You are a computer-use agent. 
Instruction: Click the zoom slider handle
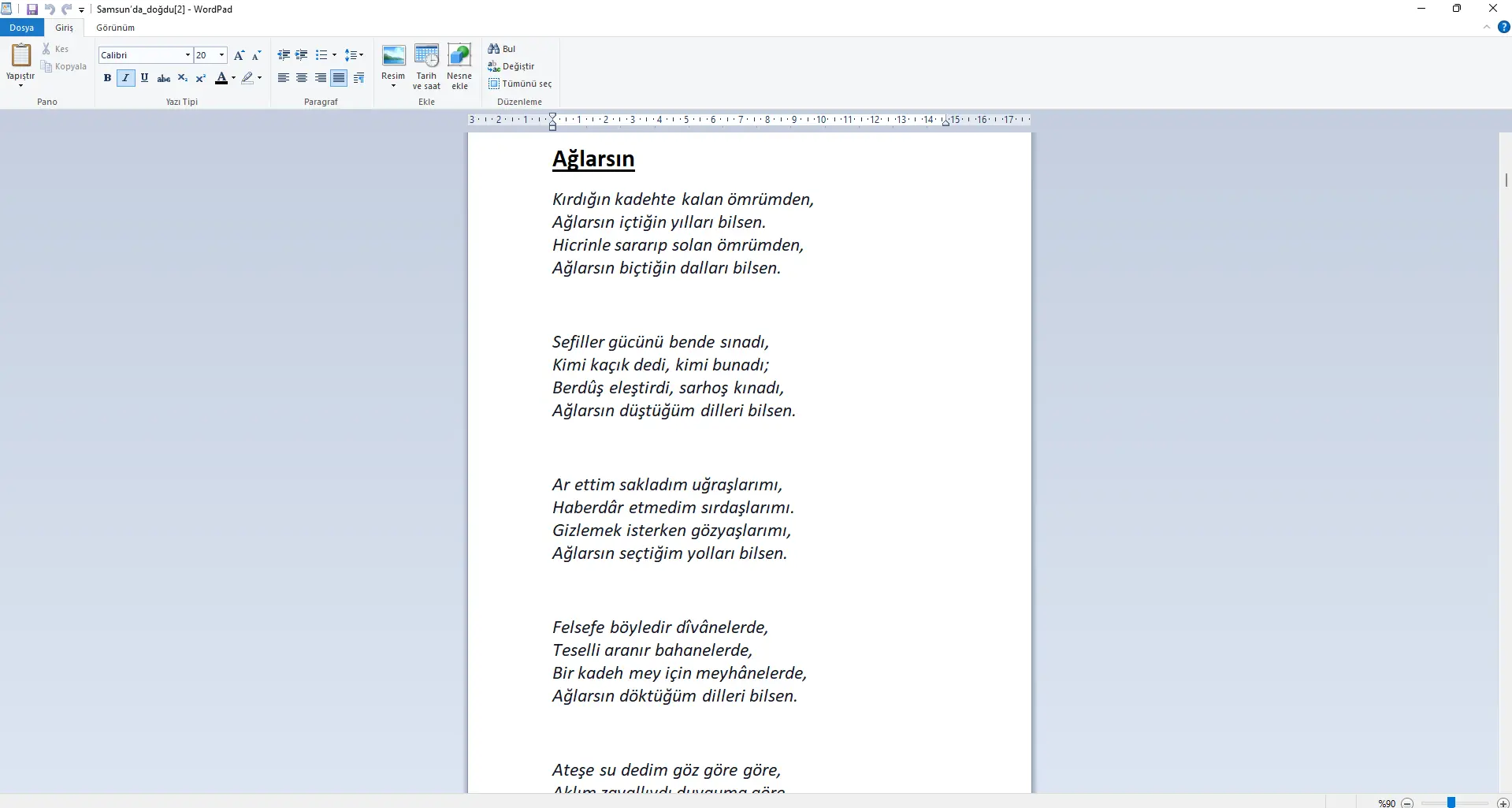pos(1451,802)
